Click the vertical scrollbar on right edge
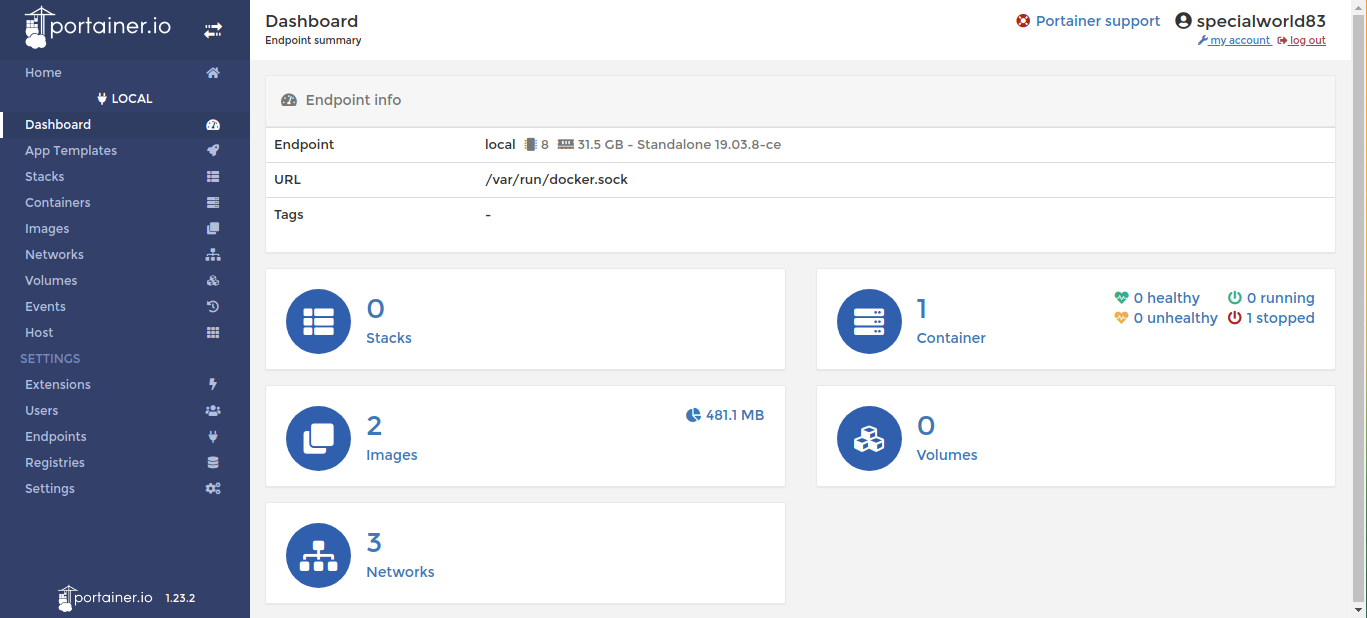 coord(1358,300)
